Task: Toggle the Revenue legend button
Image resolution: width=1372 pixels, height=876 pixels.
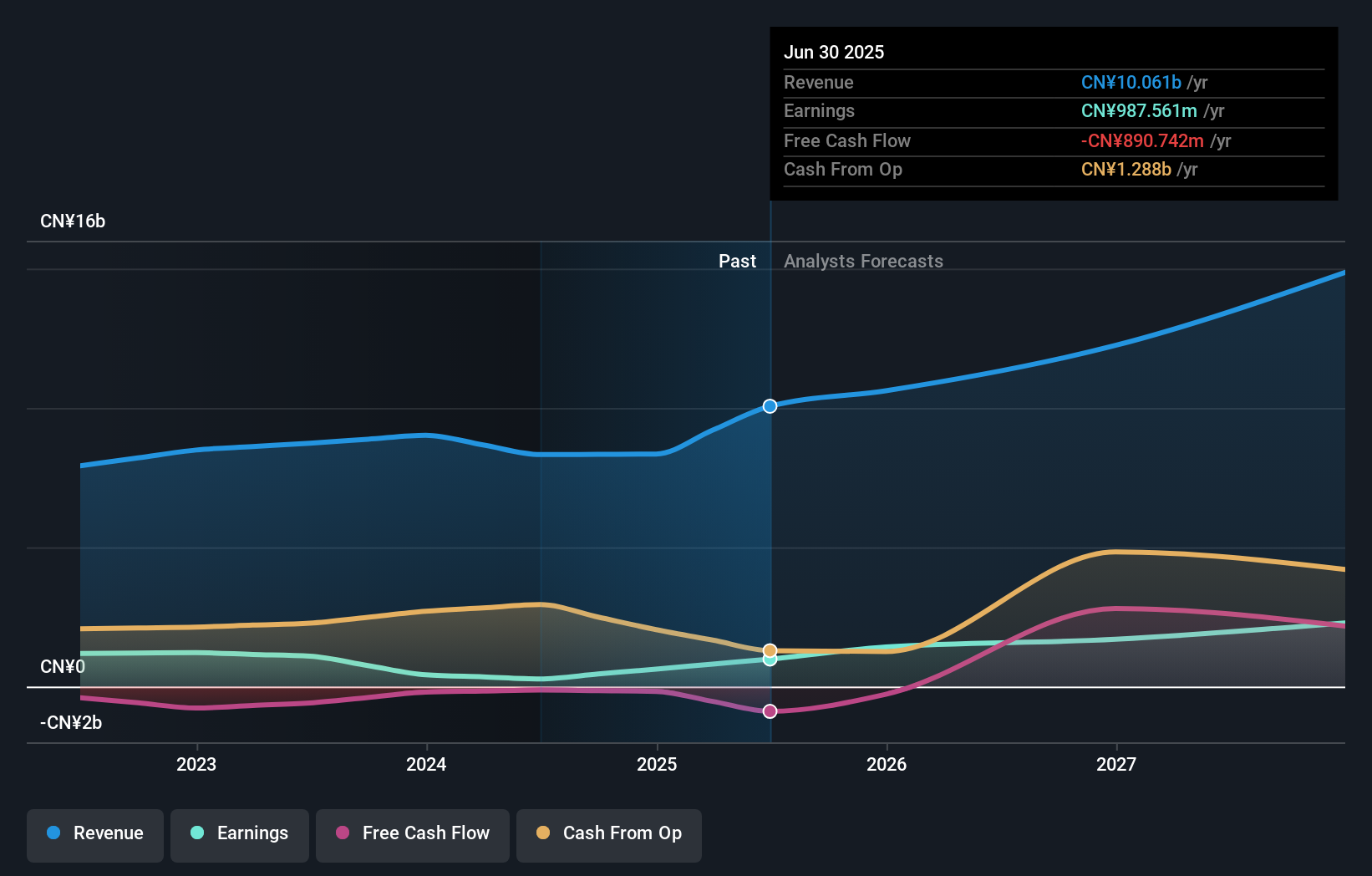Action: click(x=95, y=835)
